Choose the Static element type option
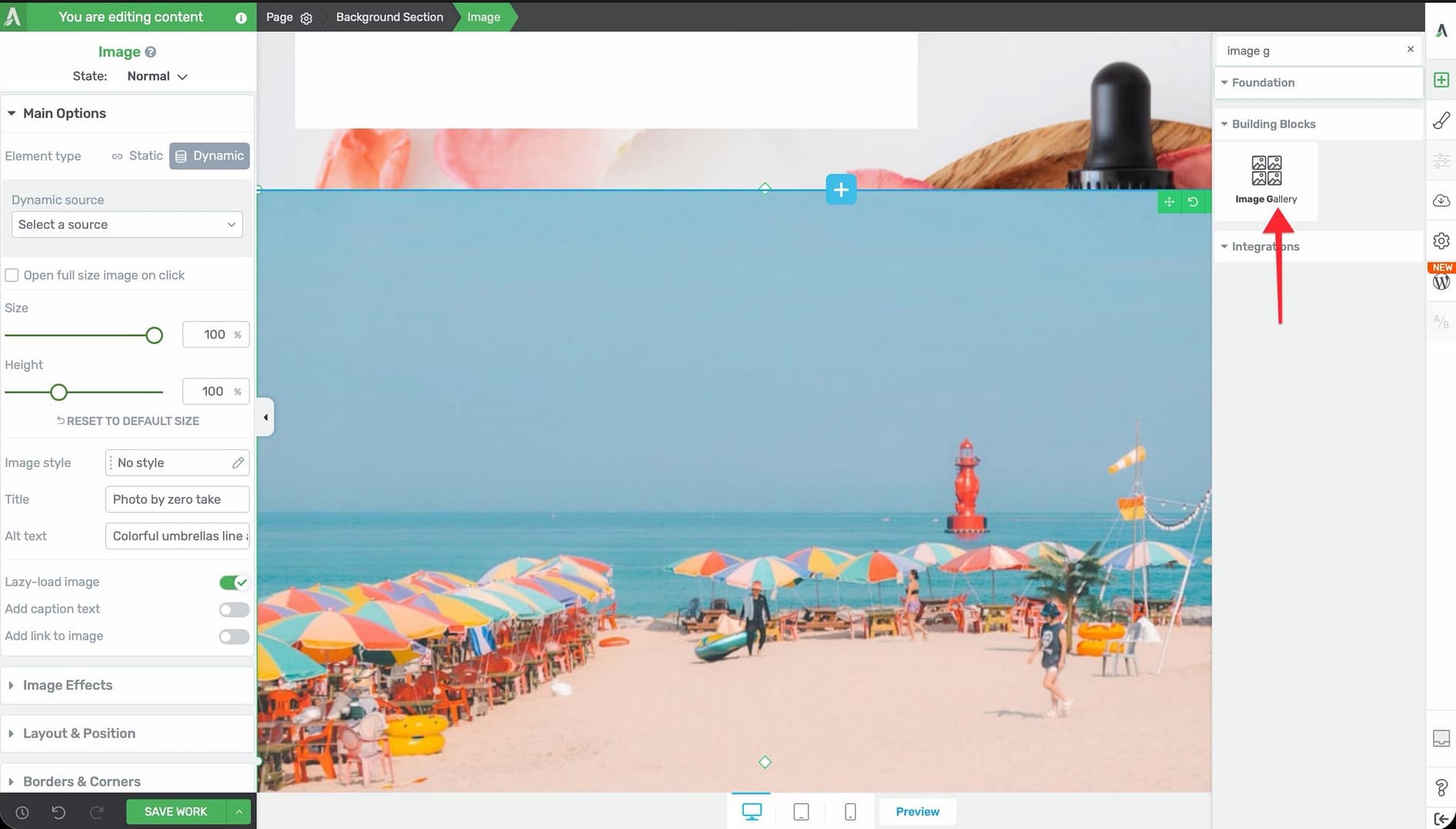Image resolution: width=1456 pixels, height=829 pixels. 138,156
